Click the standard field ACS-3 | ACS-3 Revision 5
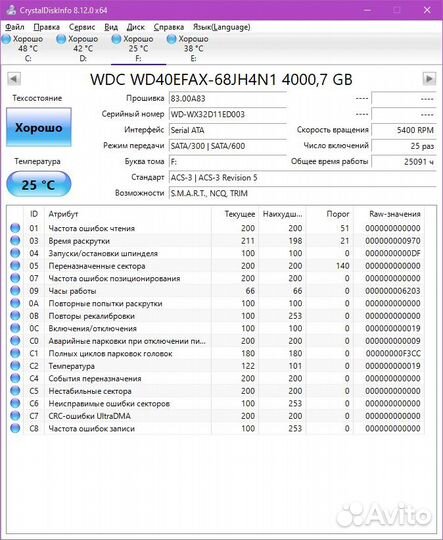This screenshot has width=443, height=540. coord(302,178)
